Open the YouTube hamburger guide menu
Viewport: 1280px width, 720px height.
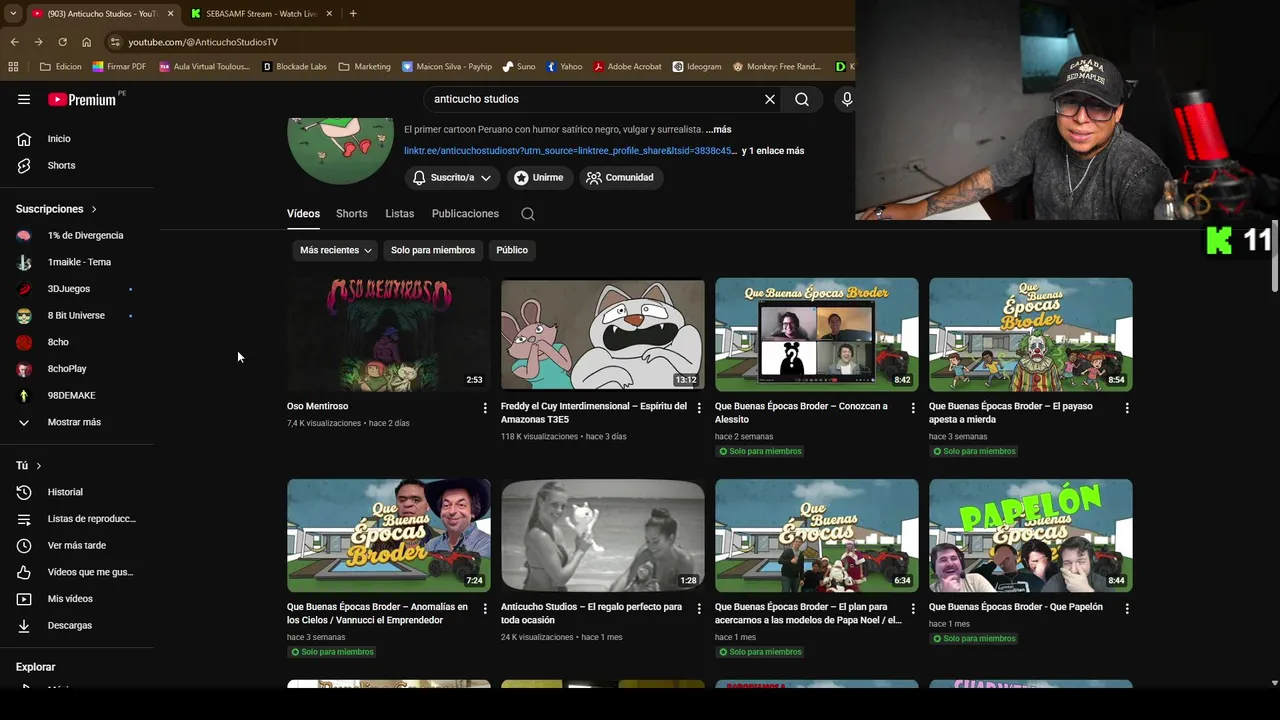(24, 99)
